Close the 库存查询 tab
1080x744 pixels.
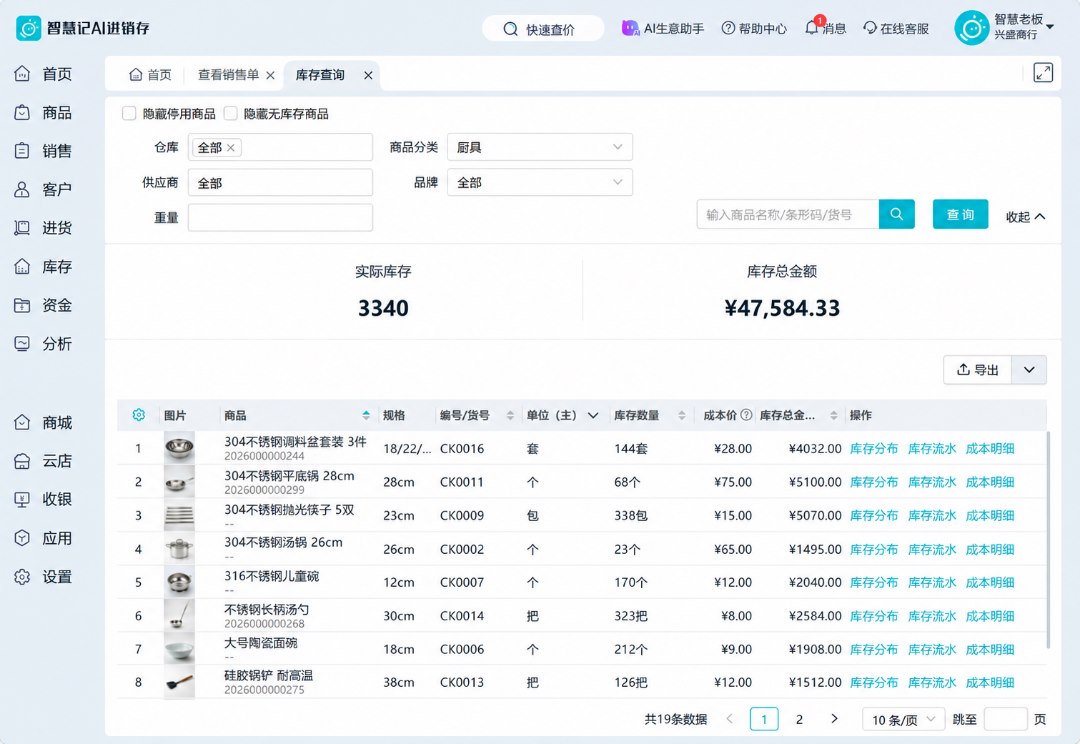click(x=368, y=75)
